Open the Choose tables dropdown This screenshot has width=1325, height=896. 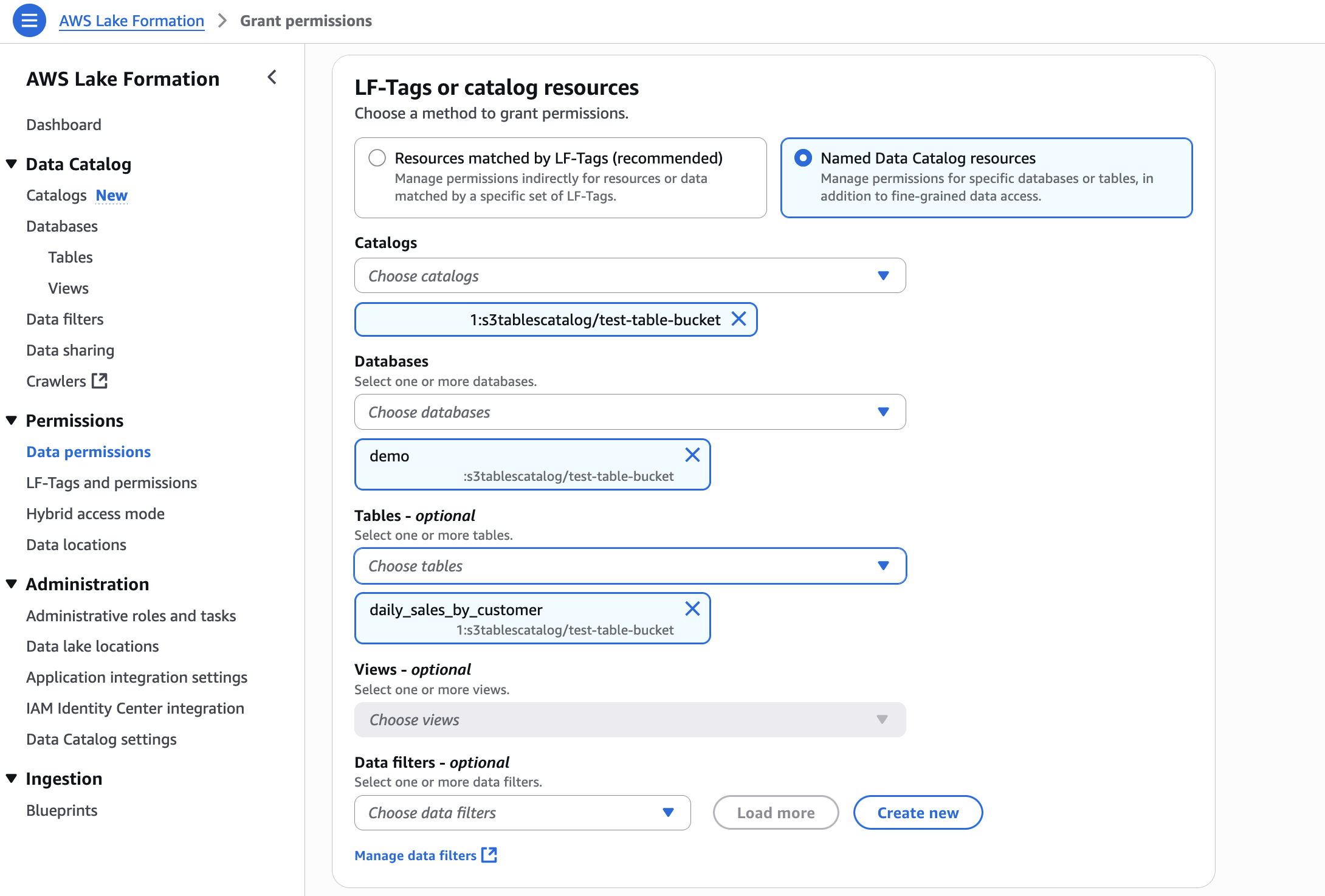pos(630,566)
